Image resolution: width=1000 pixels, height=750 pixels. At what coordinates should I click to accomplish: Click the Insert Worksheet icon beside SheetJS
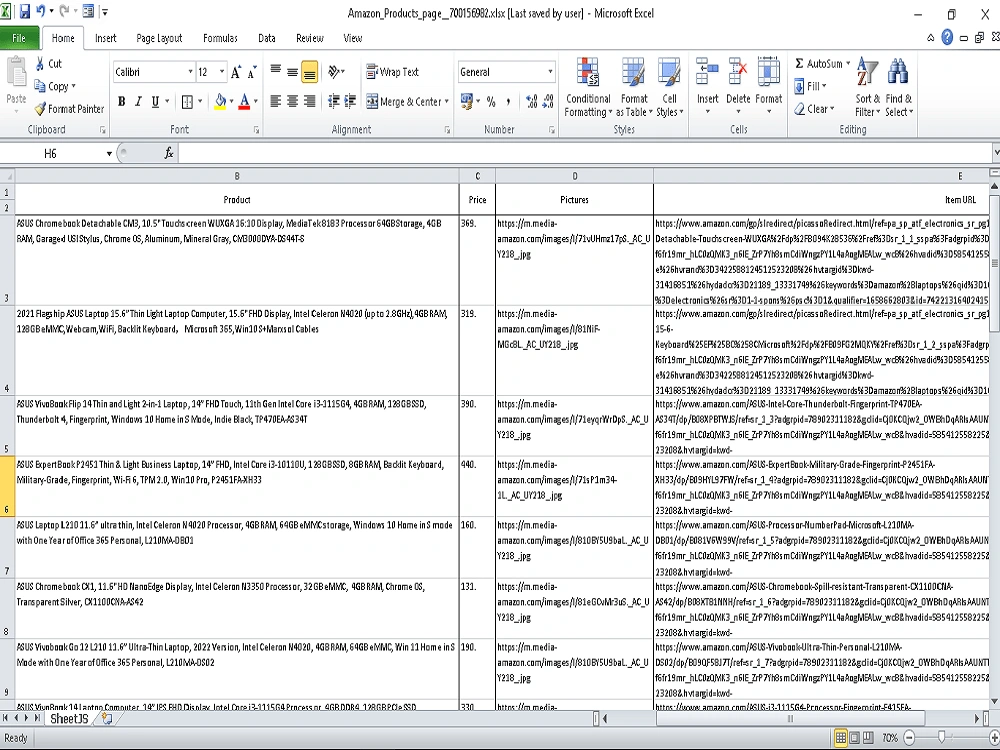[x=107, y=719]
